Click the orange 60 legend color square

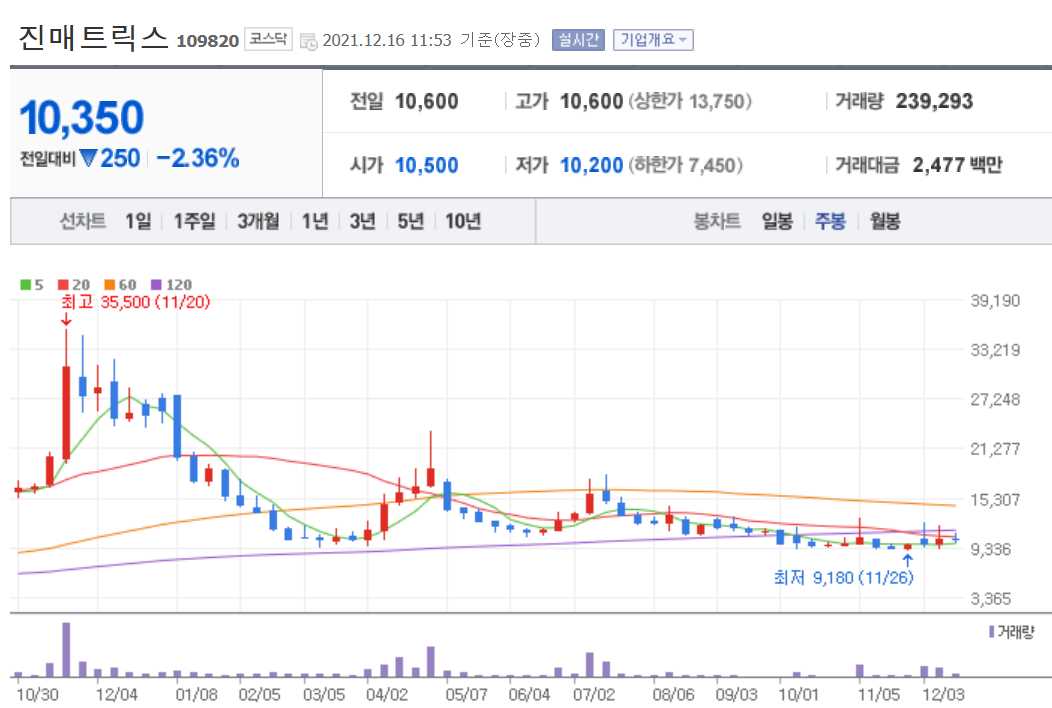110,284
